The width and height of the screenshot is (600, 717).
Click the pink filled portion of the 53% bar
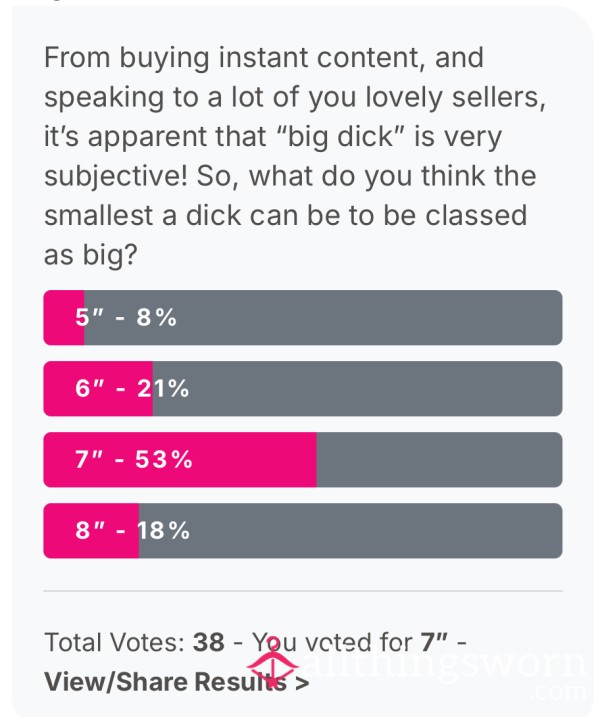tap(180, 460)
